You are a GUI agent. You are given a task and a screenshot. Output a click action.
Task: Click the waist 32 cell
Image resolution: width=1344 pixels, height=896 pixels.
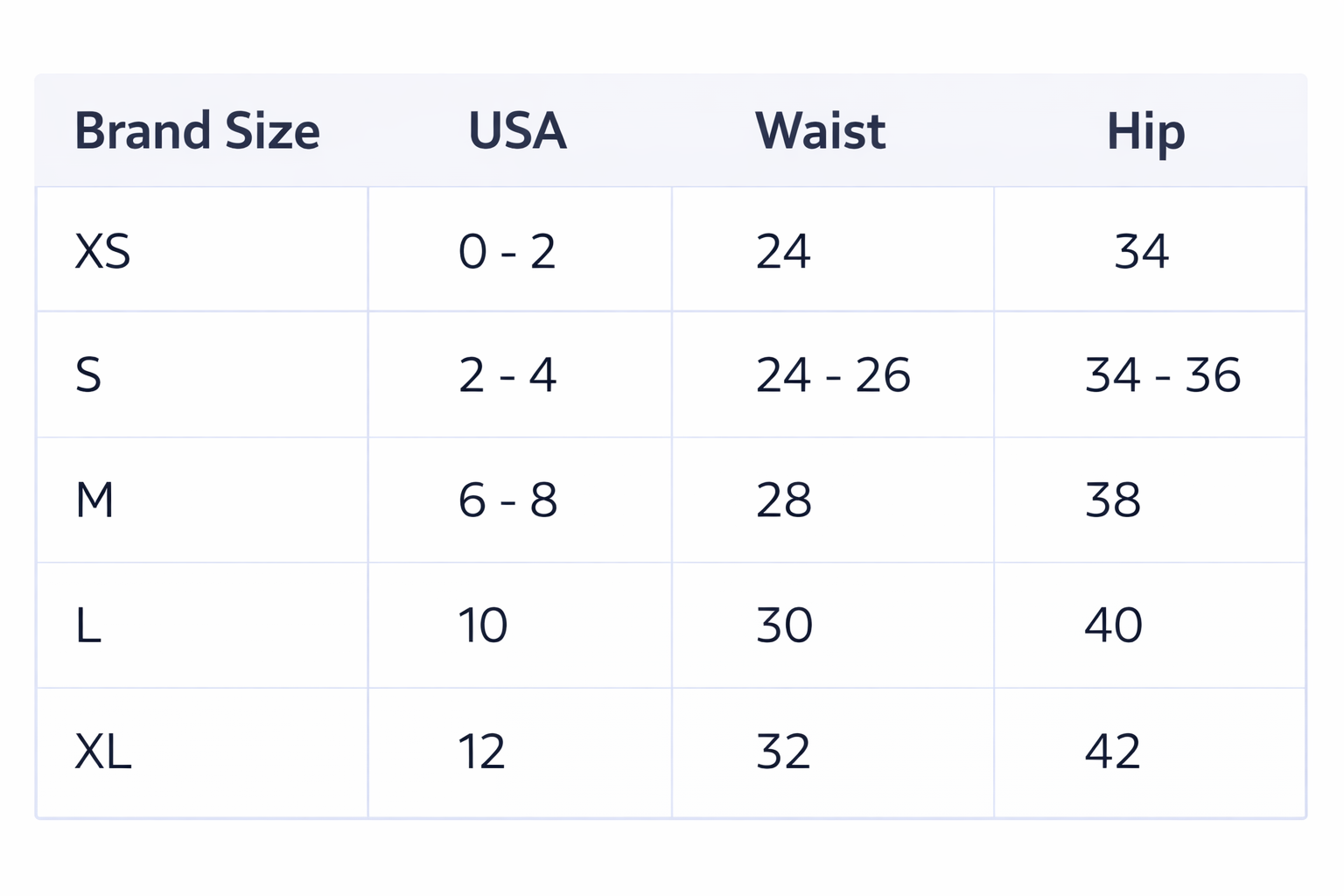784,751
